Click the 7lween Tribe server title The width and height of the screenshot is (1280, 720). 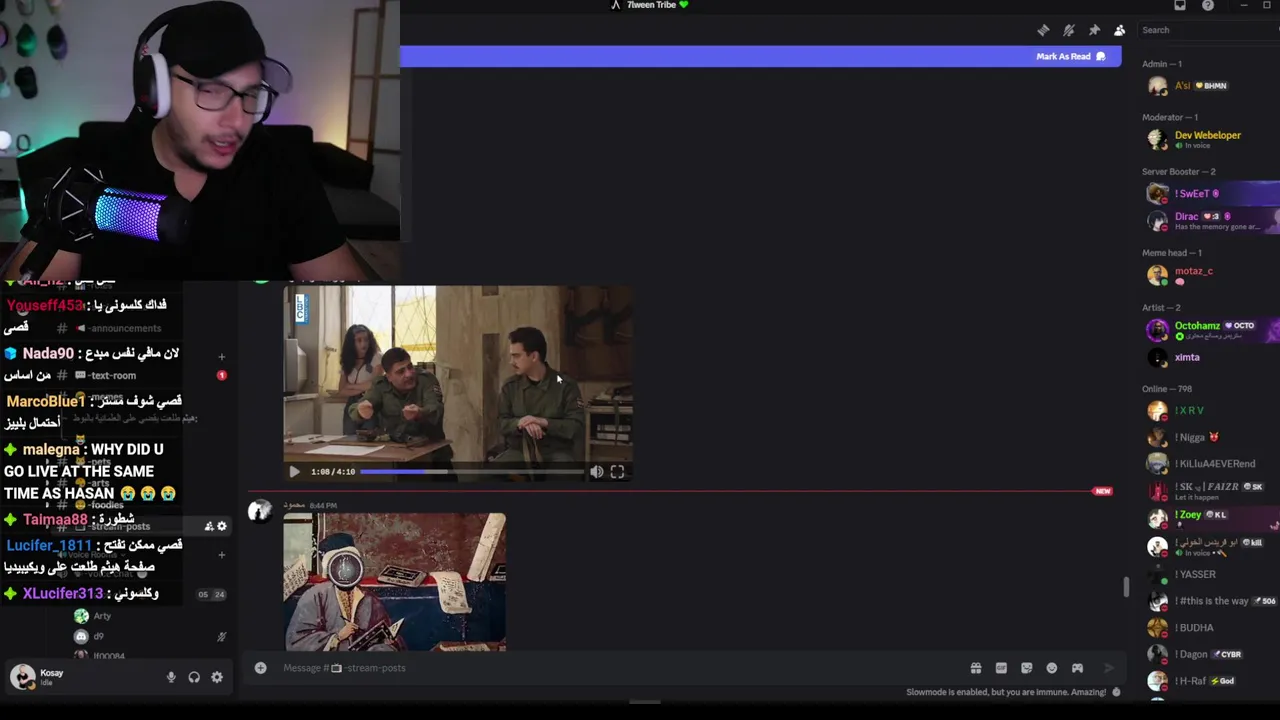click(651, 5)
